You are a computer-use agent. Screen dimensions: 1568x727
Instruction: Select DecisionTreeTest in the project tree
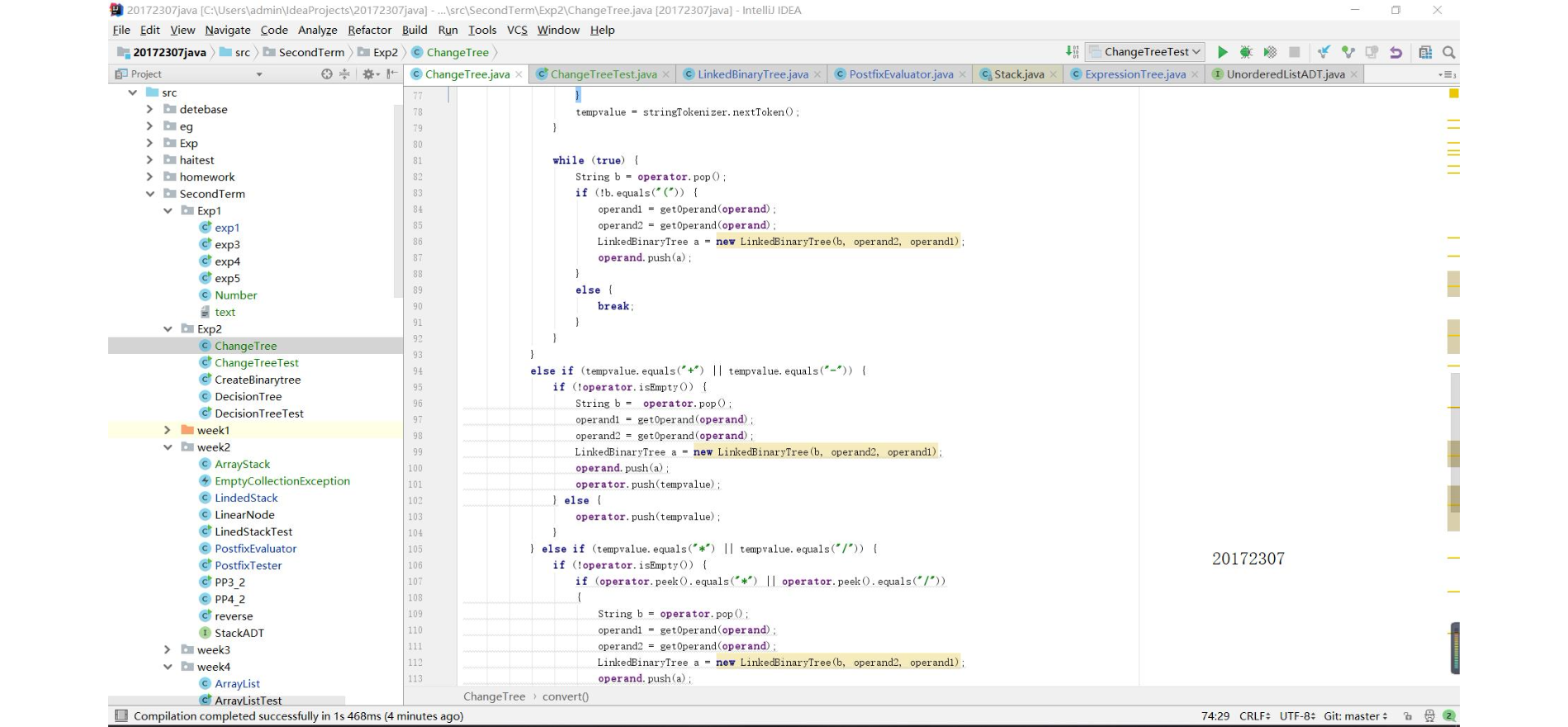[x=258, y=413]
